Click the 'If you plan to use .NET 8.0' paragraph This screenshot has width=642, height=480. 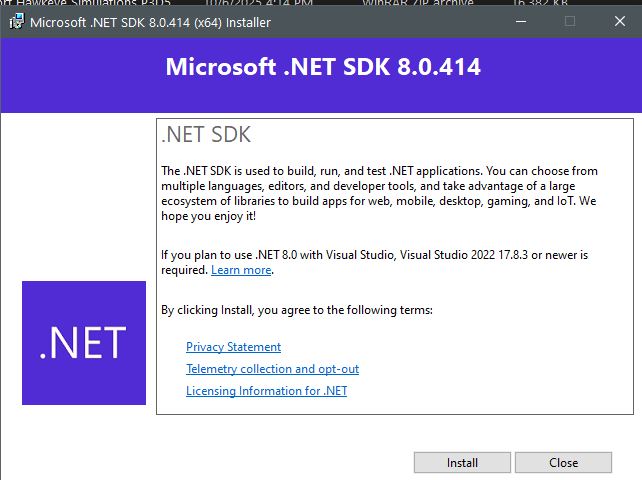374,263
